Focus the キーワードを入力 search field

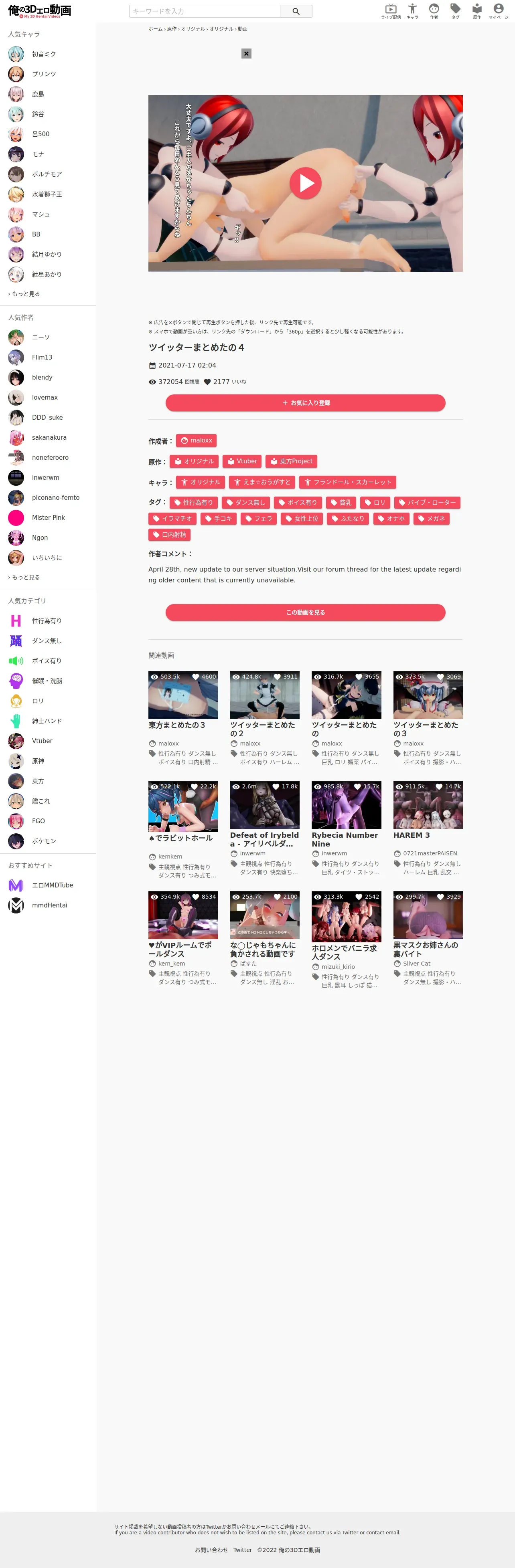click(x=205, y=11)
